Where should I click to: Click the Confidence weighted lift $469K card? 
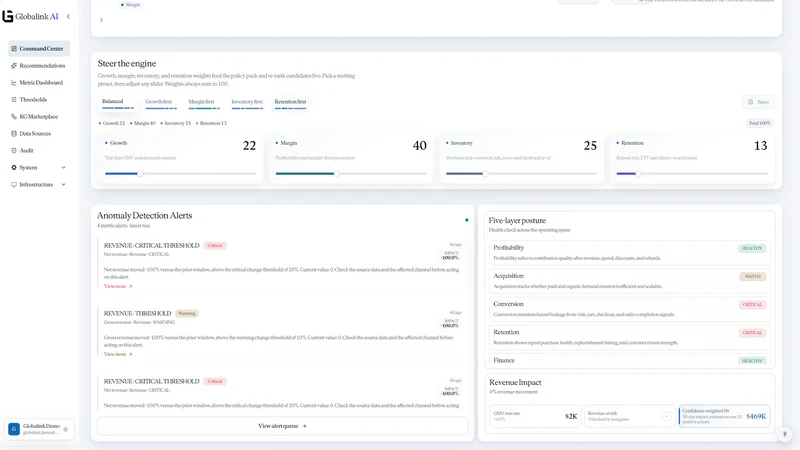[x=724, y=416]
